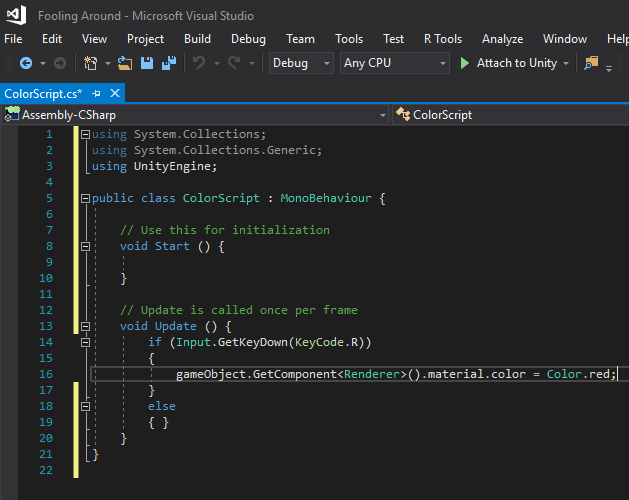
Task: Save ColorScript.cs with the single disk icon
Action: (147, 63)
